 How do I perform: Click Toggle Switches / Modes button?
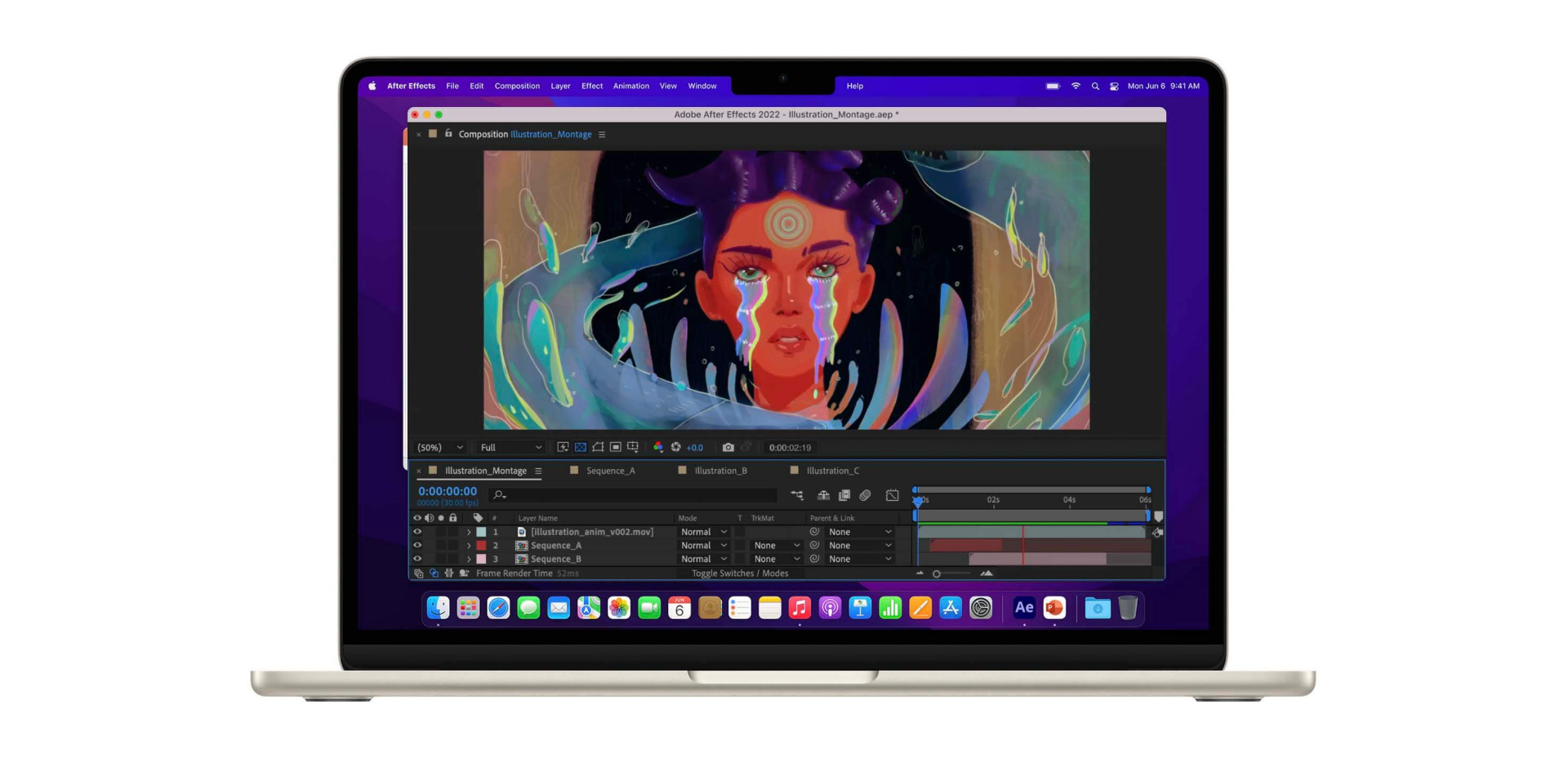click(x=739, y=574)
